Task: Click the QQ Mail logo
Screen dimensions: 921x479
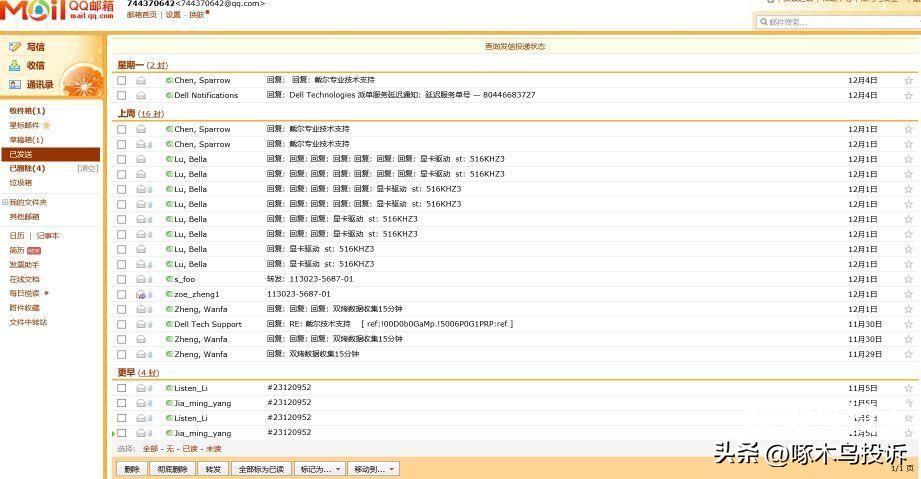Action: click(x=57, y=10)
